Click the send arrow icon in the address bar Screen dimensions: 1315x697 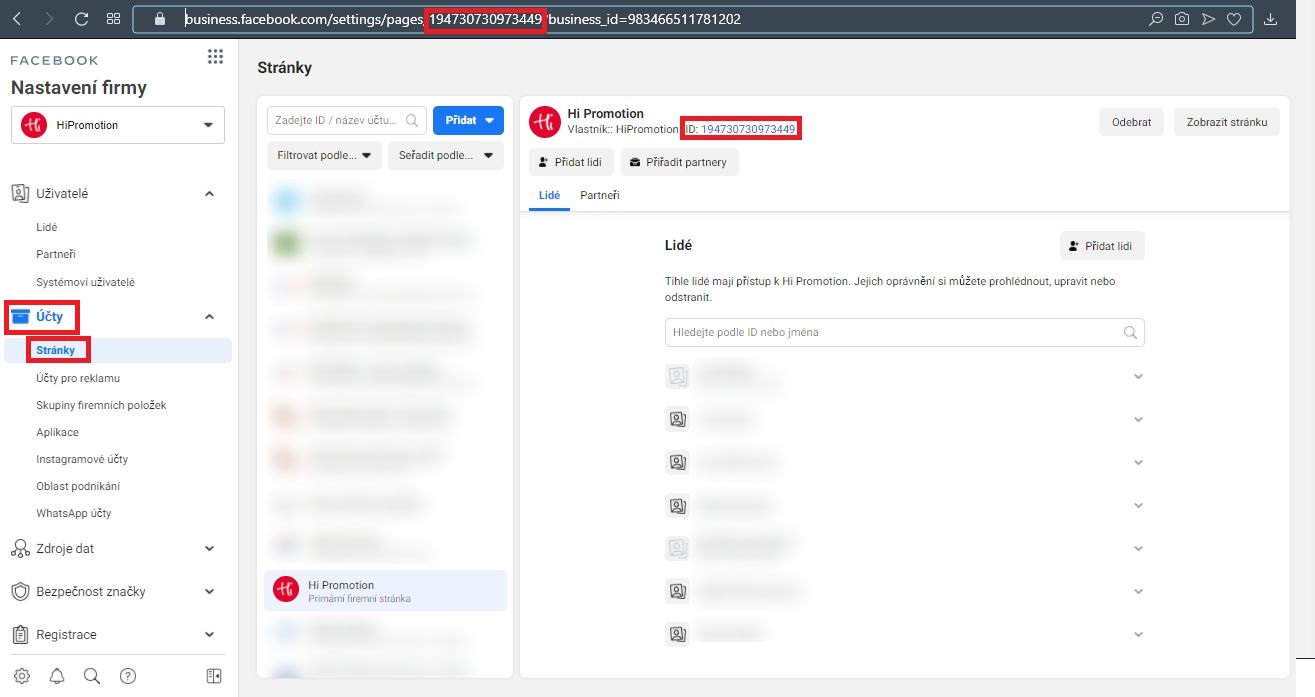(1208, 19)
